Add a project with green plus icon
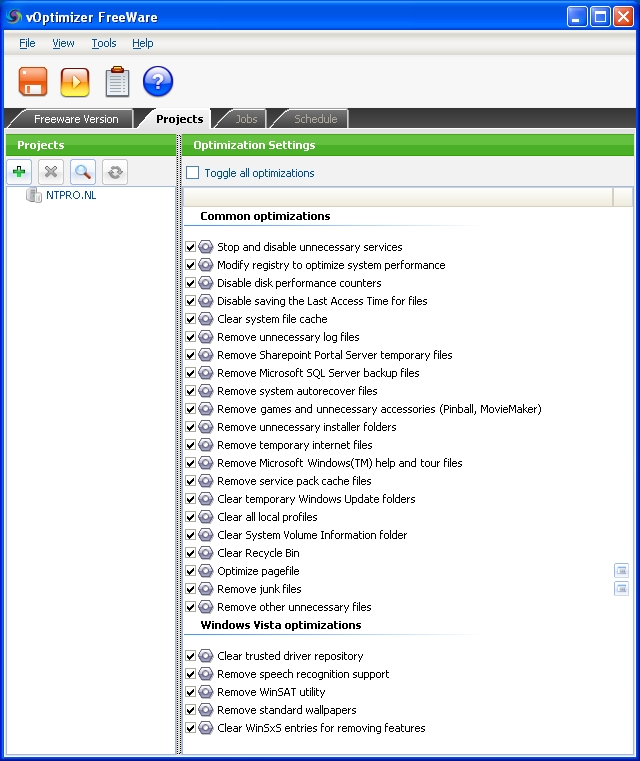The width and height of the screenshot is (640, 761). pos(19,172)
